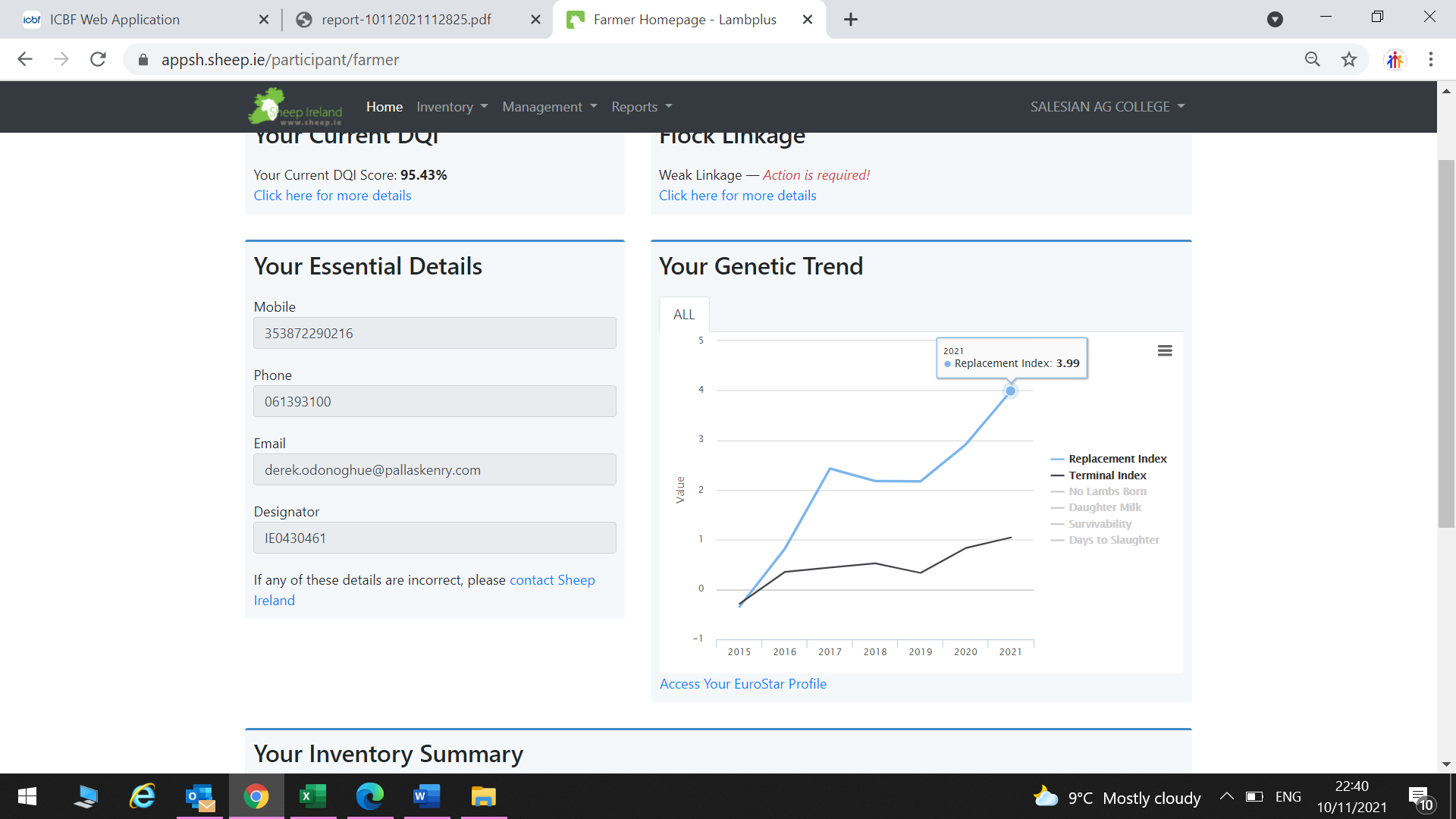Toggle the Days to Slaughter series in the legend
1456x819 pixels.
click(1113, 540)
